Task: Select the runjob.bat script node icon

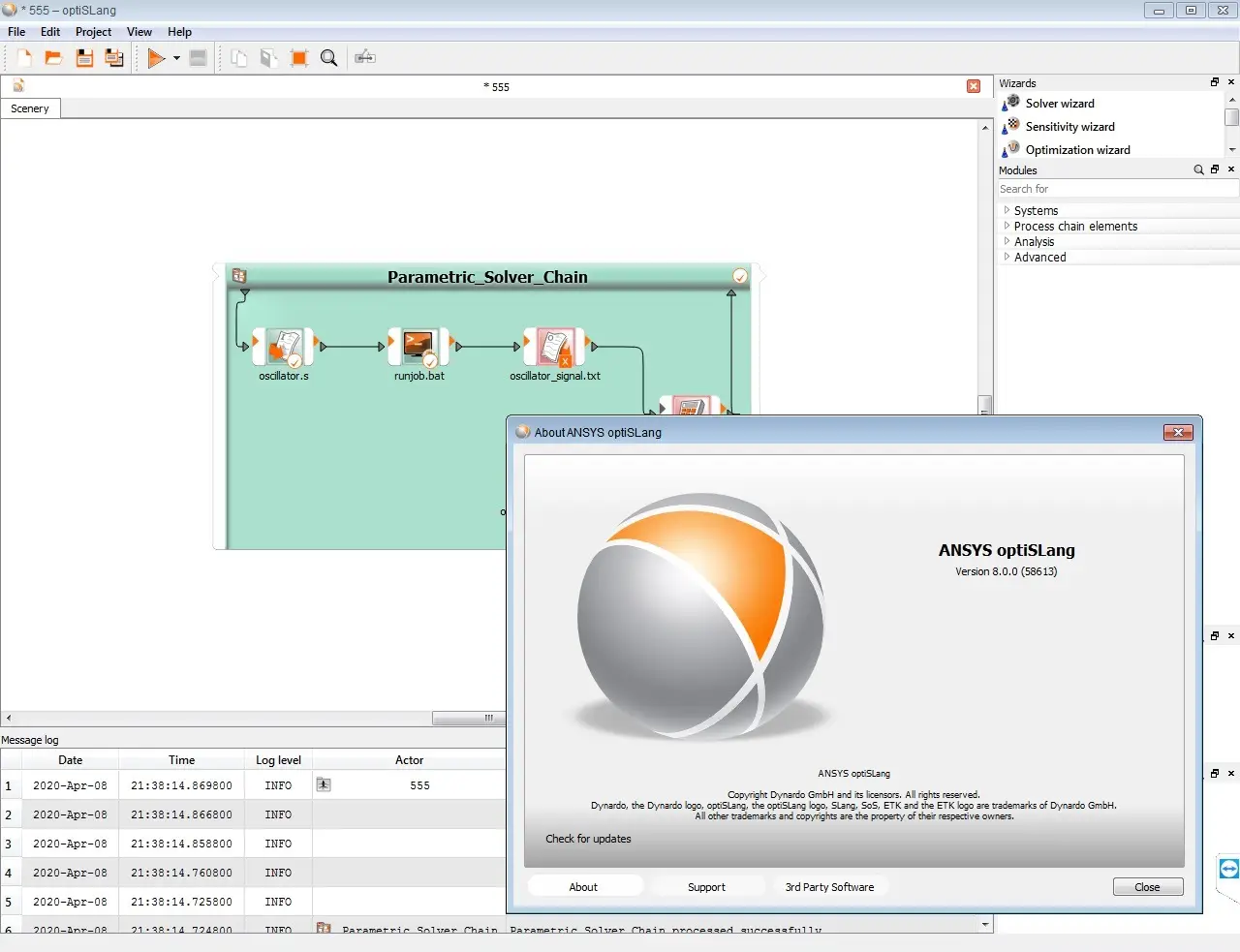Action: (418, 347)
